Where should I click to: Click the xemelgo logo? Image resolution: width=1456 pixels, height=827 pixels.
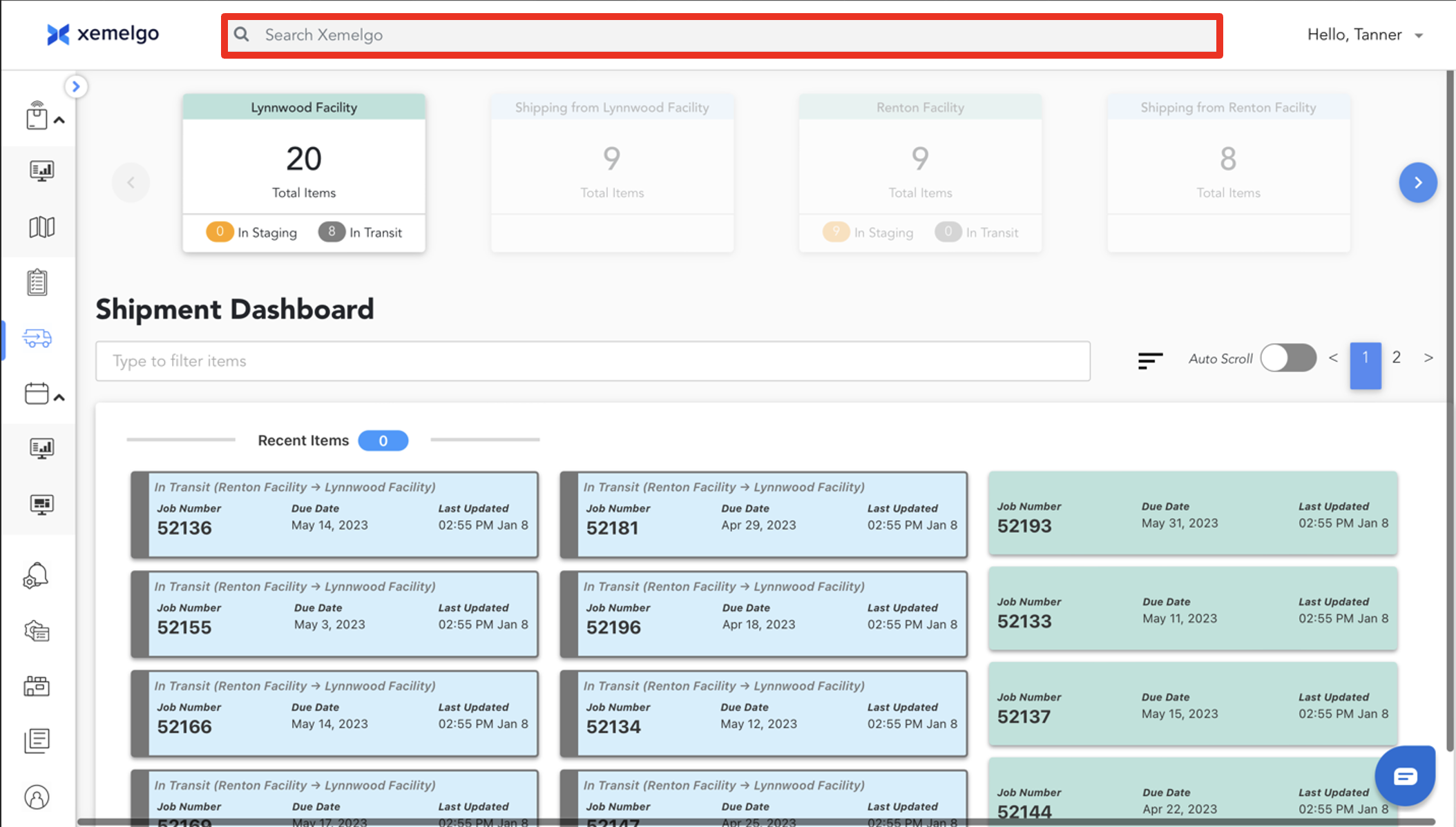tap(103, 34)
